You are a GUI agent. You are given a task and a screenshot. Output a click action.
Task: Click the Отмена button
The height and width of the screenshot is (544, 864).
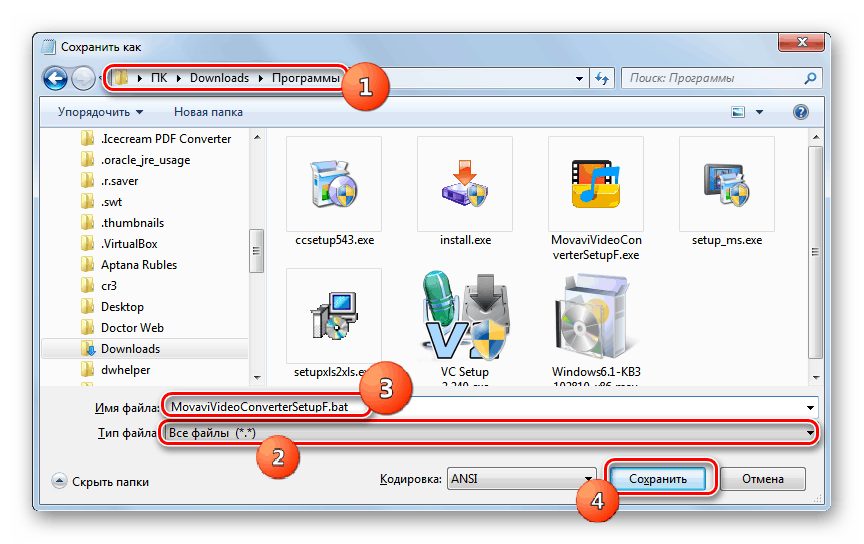763,479
